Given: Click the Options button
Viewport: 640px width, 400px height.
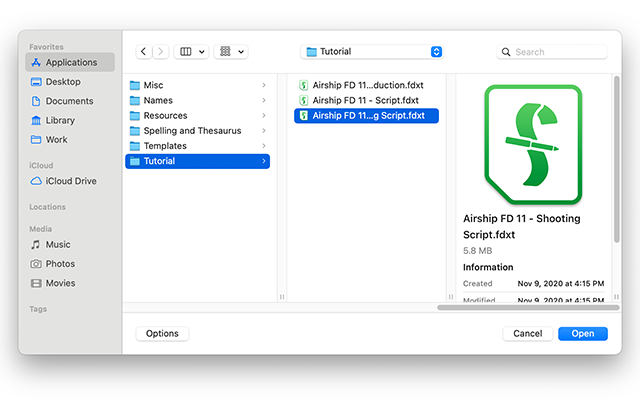Looking at the screenshot, I should tap(162, 333).
